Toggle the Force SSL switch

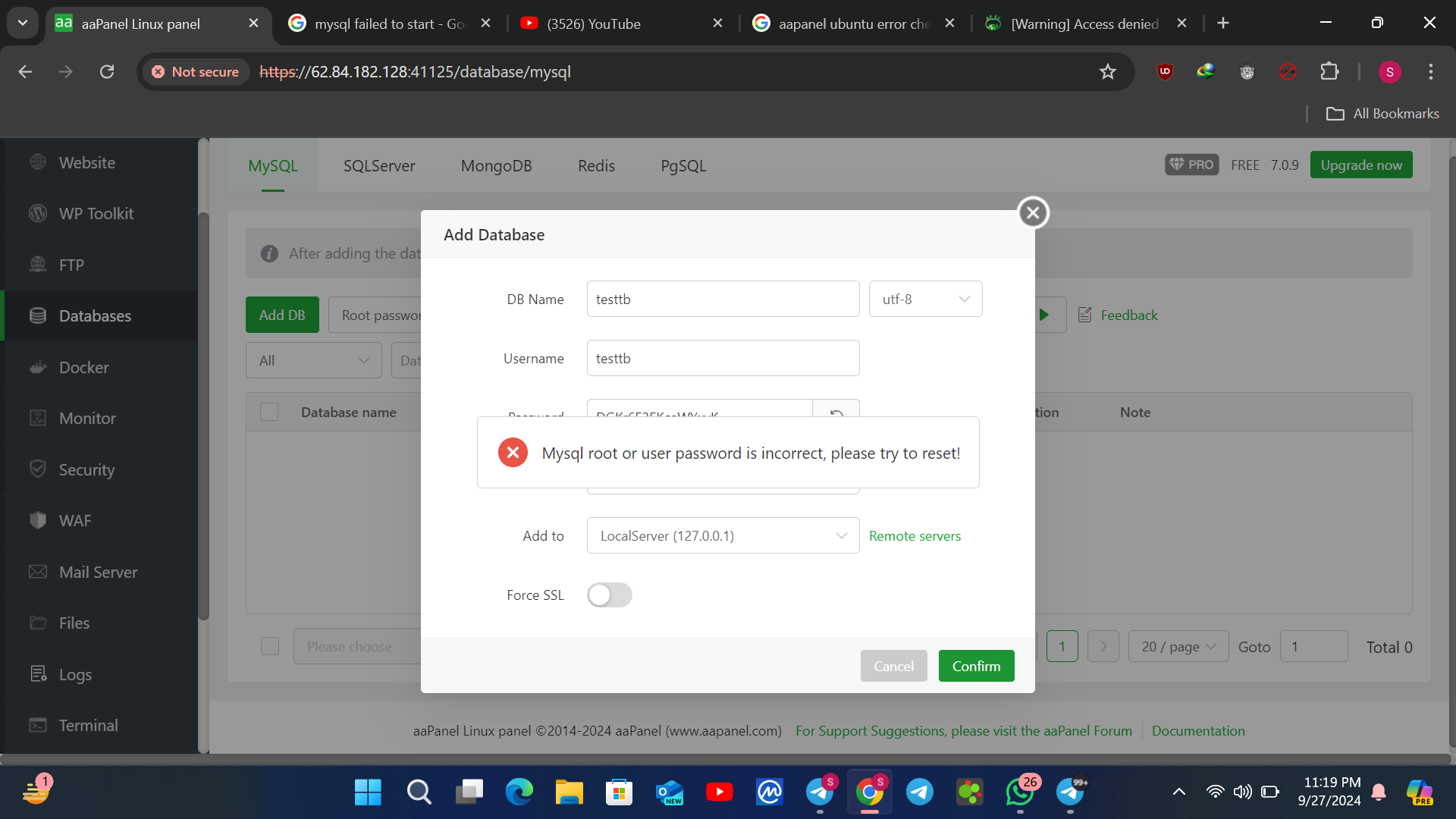pos(609,595)
